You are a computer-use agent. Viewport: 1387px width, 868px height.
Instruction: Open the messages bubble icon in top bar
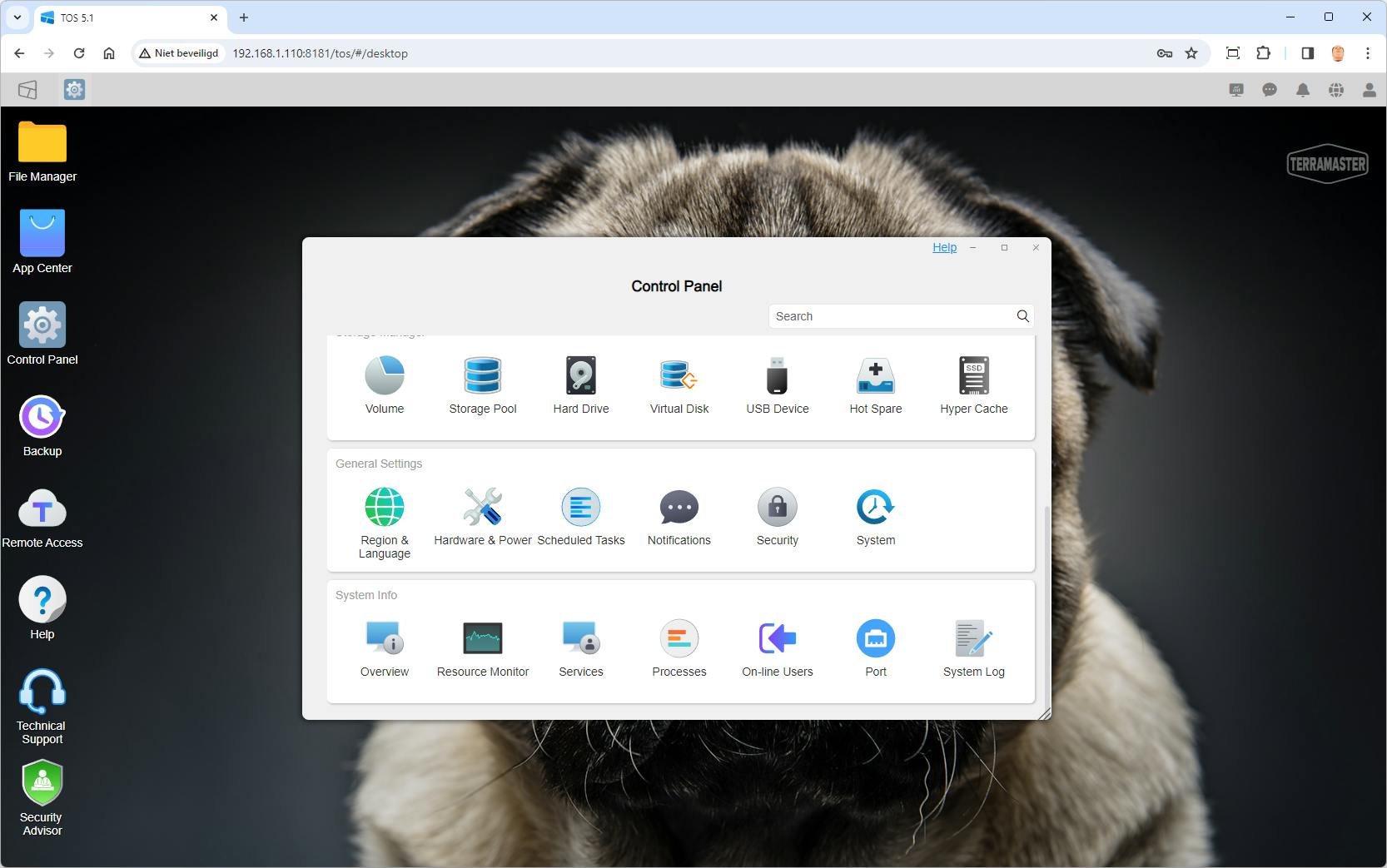[1270, 90]
